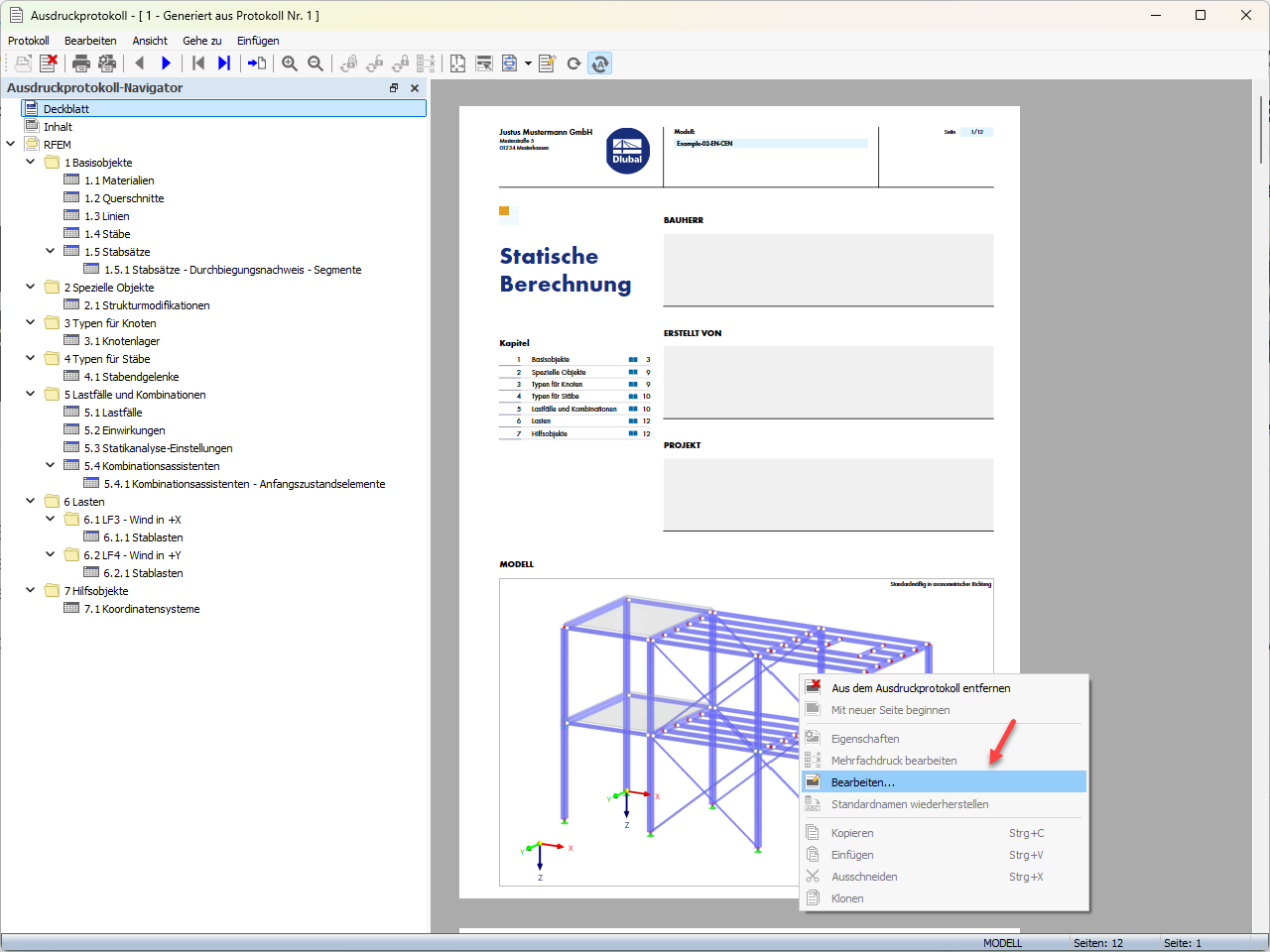This screenshot has height=952, width=1270.
Task: Open the printer settings icon
Action: [x=107, y=63]
